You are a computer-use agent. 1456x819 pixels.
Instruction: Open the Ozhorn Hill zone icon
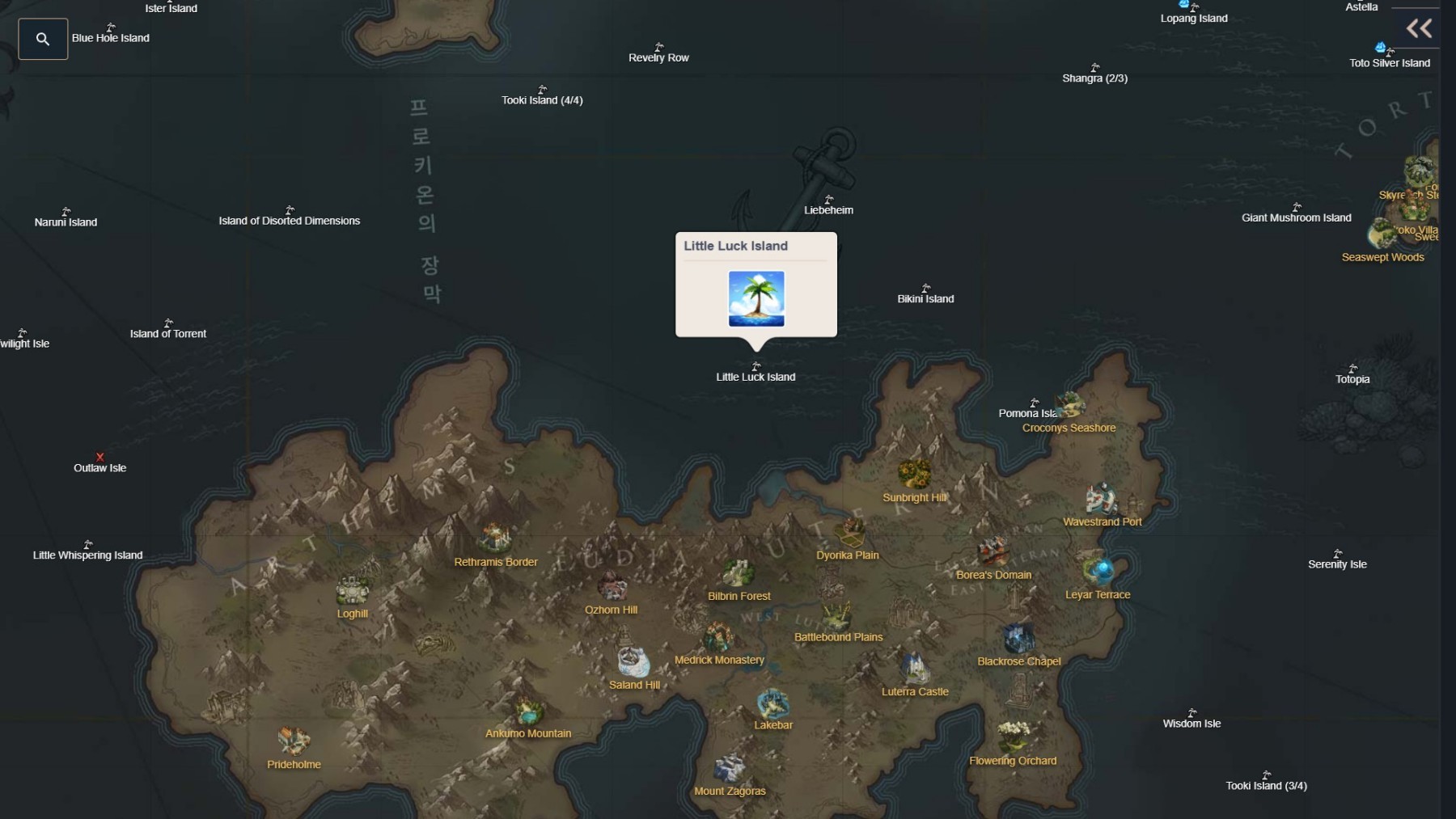coord(612,587)
